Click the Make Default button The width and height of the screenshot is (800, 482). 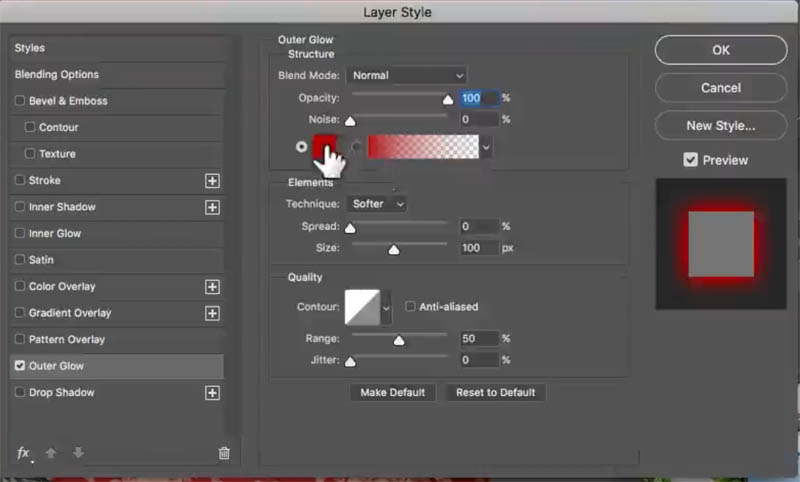[x=393, y=392]
